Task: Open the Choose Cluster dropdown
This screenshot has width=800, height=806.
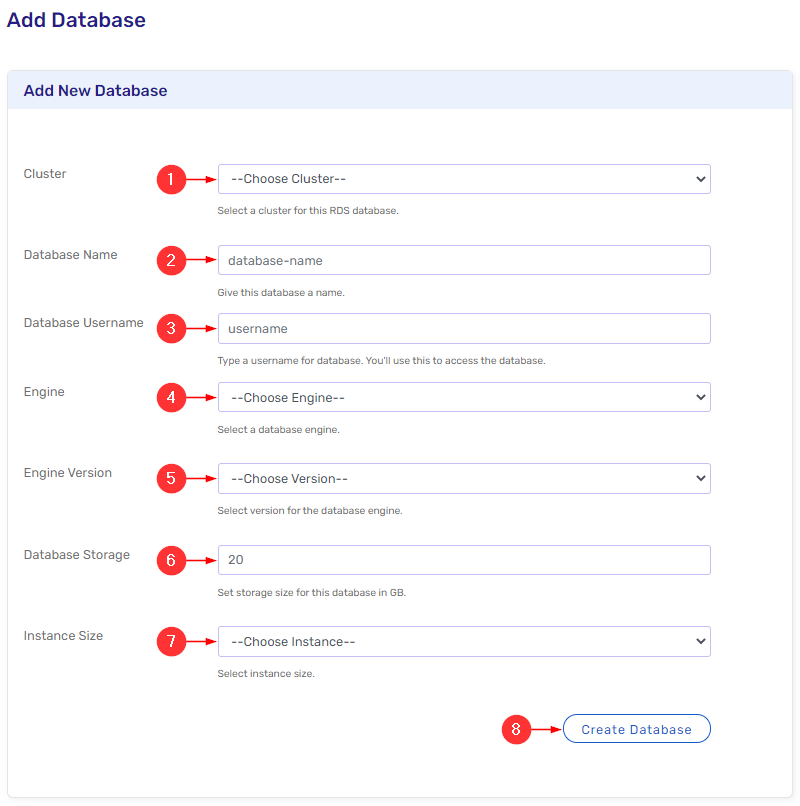Action: pyautogui.click(x=463, y=180)
